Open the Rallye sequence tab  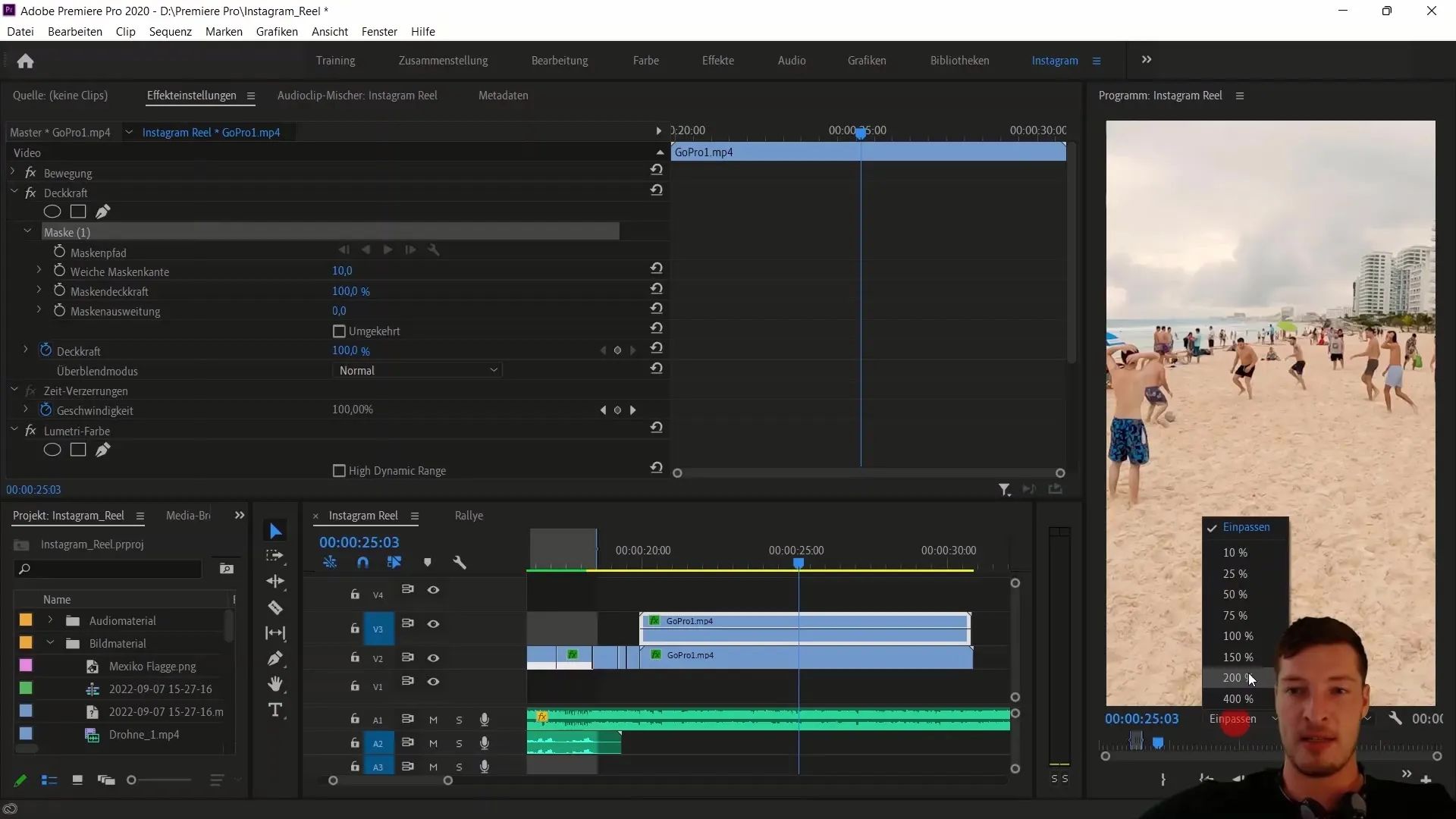(x=469, y=516)
